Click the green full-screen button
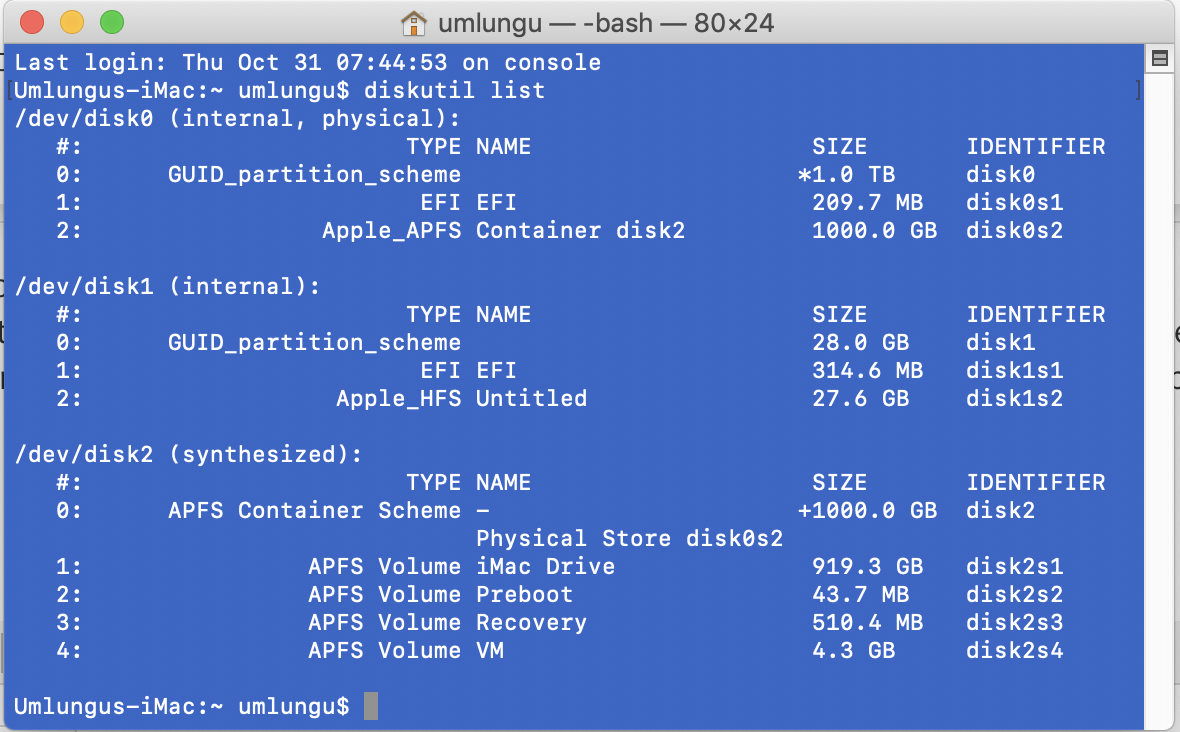 point(112,22)
